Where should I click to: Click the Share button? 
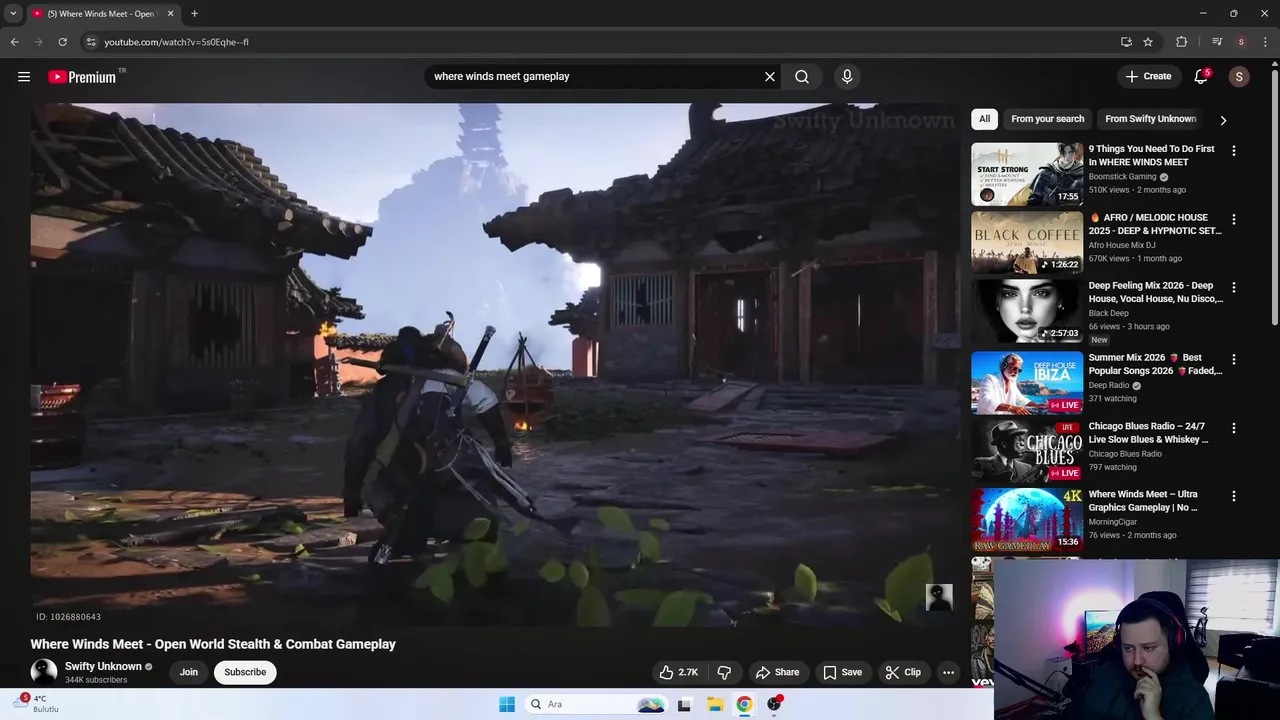click(x=777, y=672)
